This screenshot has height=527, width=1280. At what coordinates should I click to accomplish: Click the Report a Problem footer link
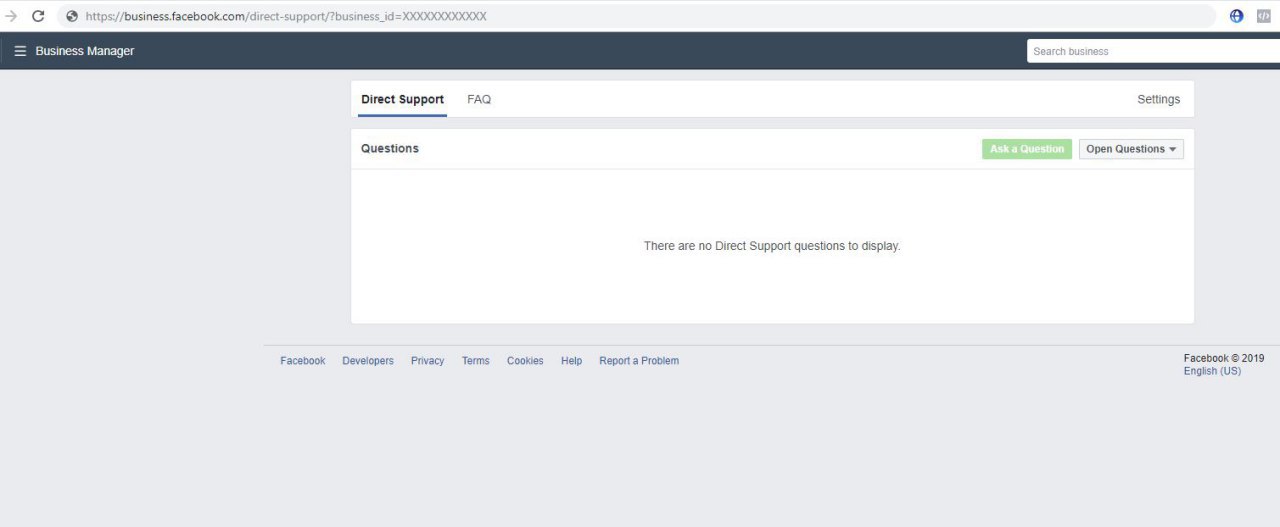(x=639, y=361)
